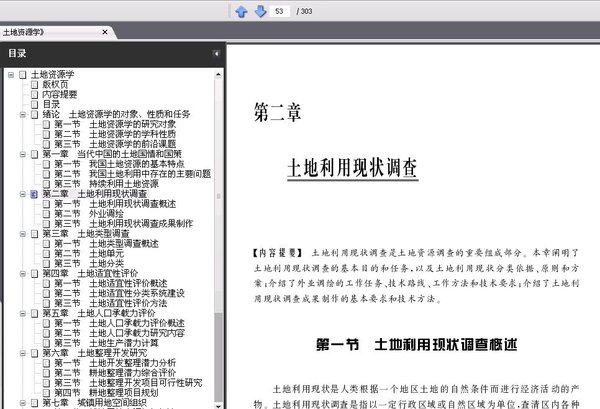Click page icon beside 版权页
The width and height of the screenshot is (600, 409).
click(x=34, y=85)
